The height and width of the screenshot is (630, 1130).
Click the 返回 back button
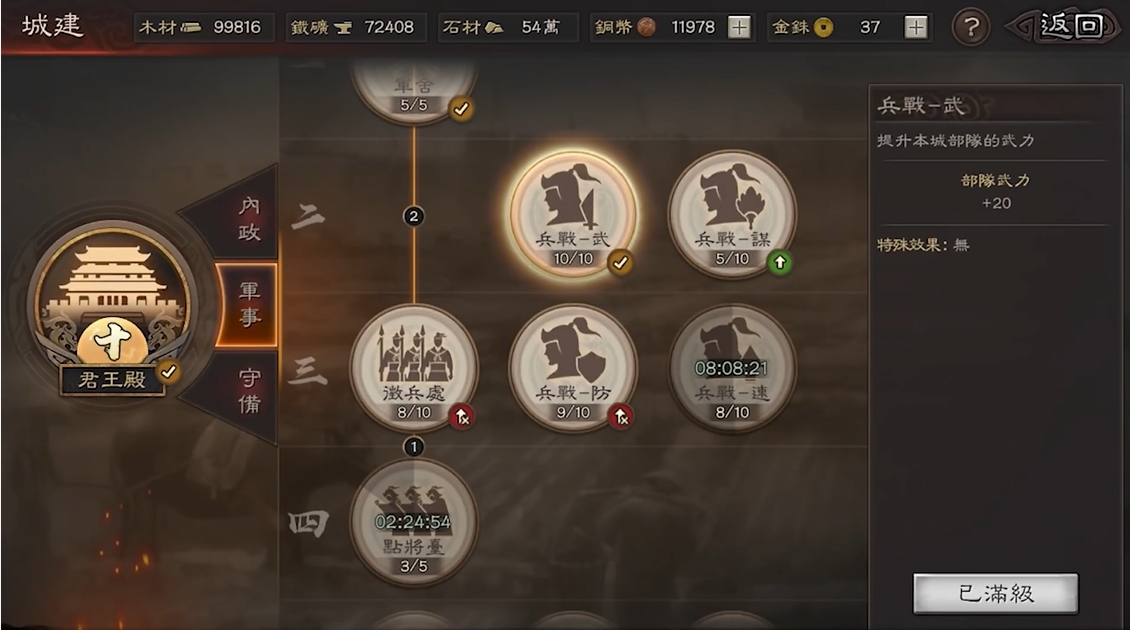click(1064, 27)
